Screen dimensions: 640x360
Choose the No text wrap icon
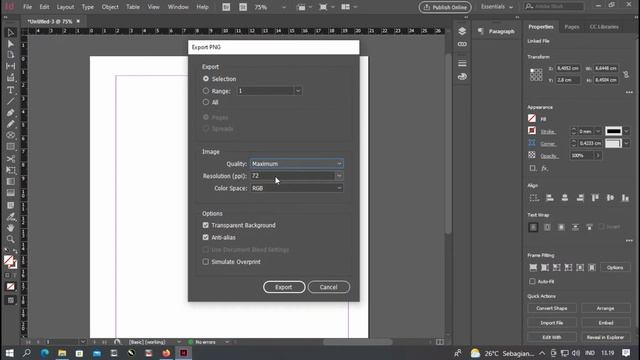(x=533, y=227)
